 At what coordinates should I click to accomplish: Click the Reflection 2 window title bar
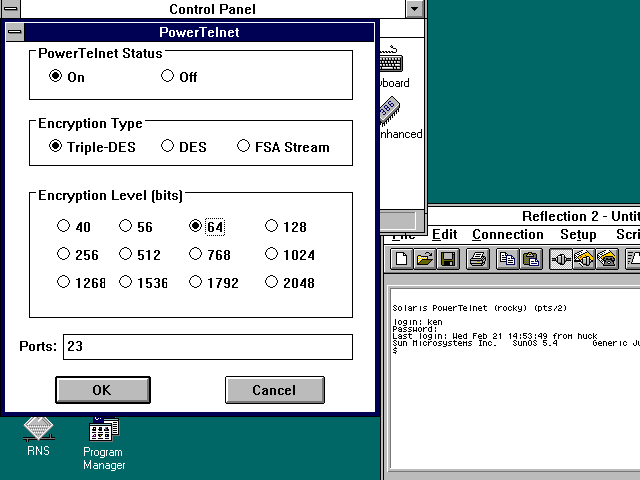coord(534,216)
